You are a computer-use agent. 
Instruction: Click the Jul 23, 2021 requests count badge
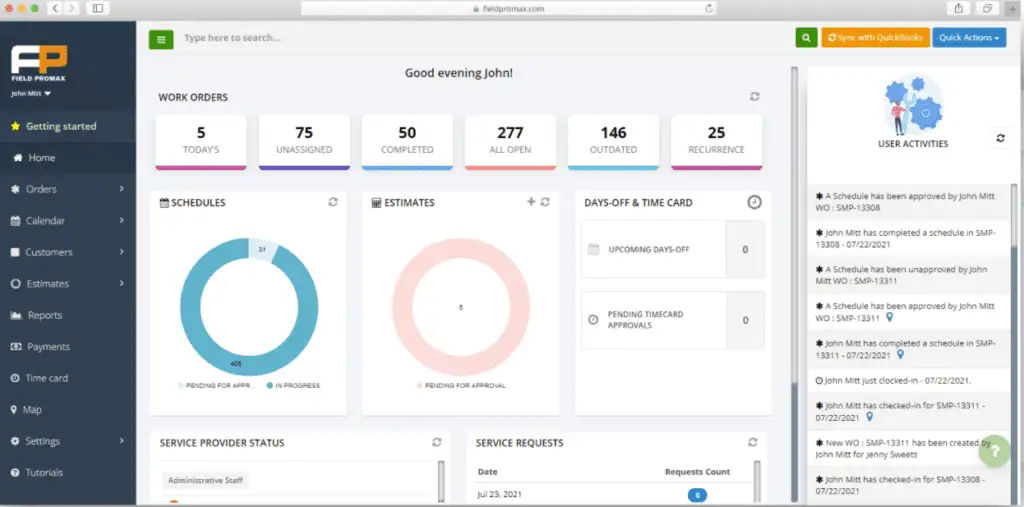[x=697, y=495]
